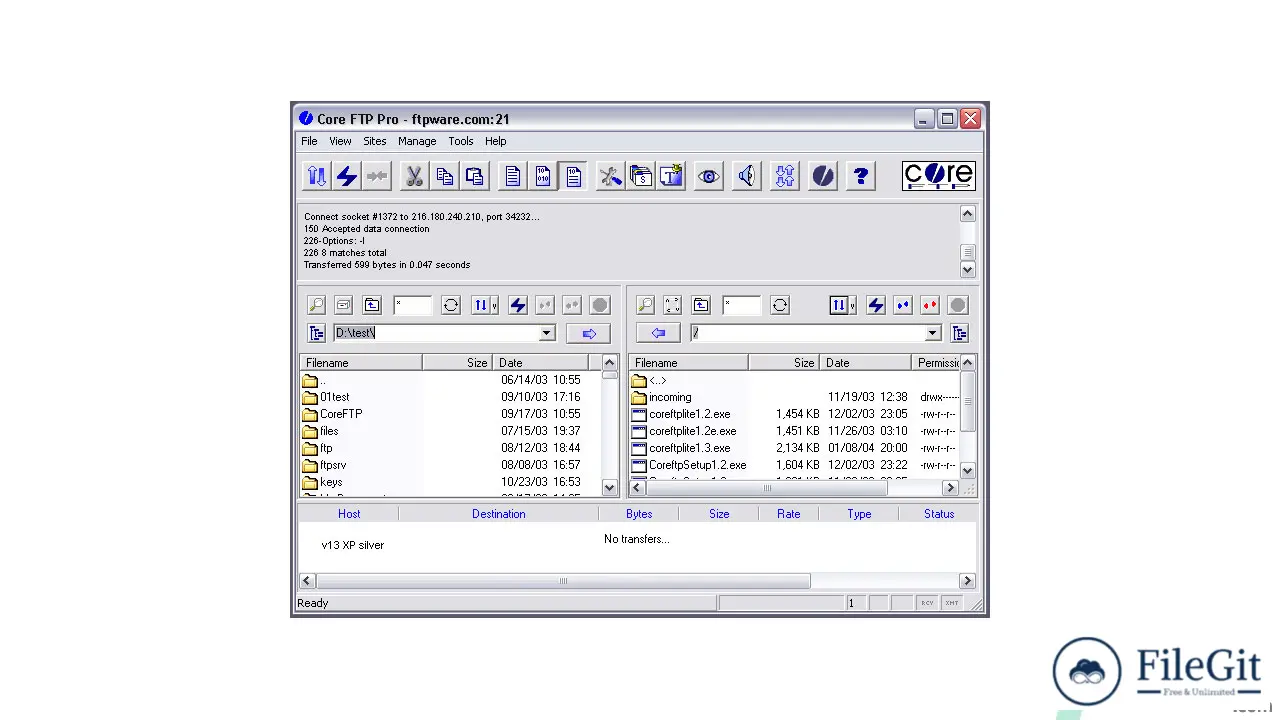Screen dimensions: 1280x720
Task: Click the D:\test\ local path field
Action: (x=436, y=333)
